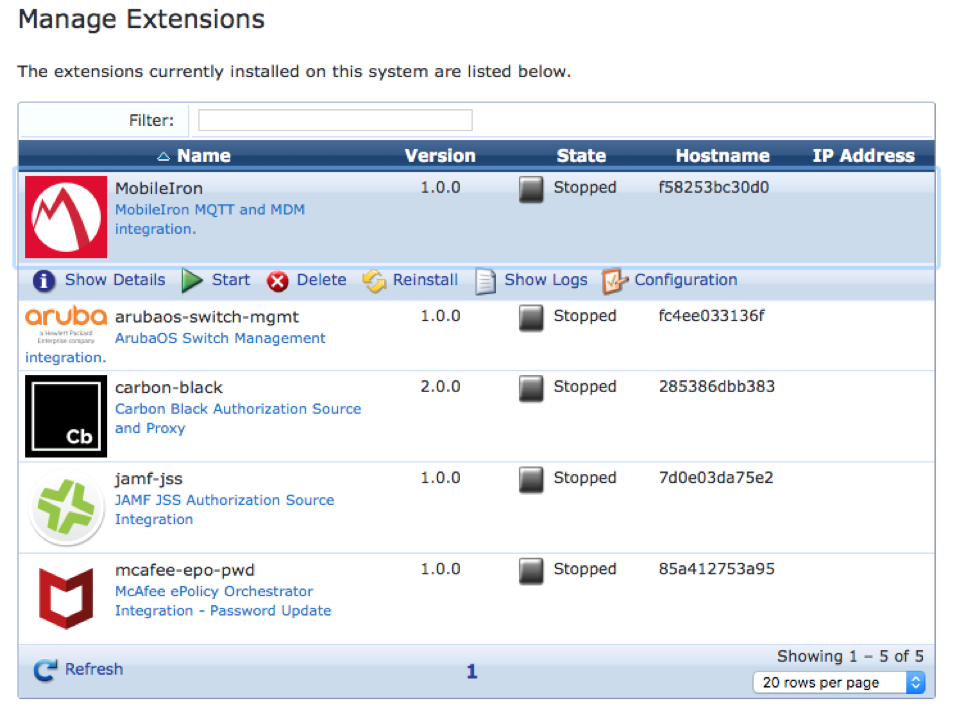Click the Stopped state icon for carbon-black
Screen dimensions: 954x717
click(x=532, y=388)
